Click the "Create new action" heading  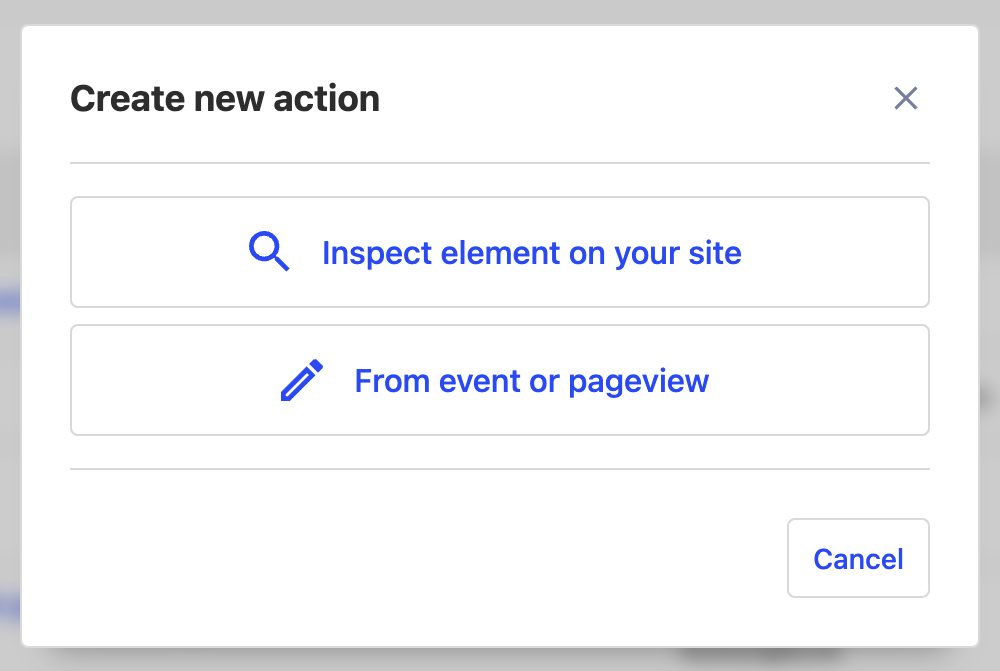click(225, 99)
